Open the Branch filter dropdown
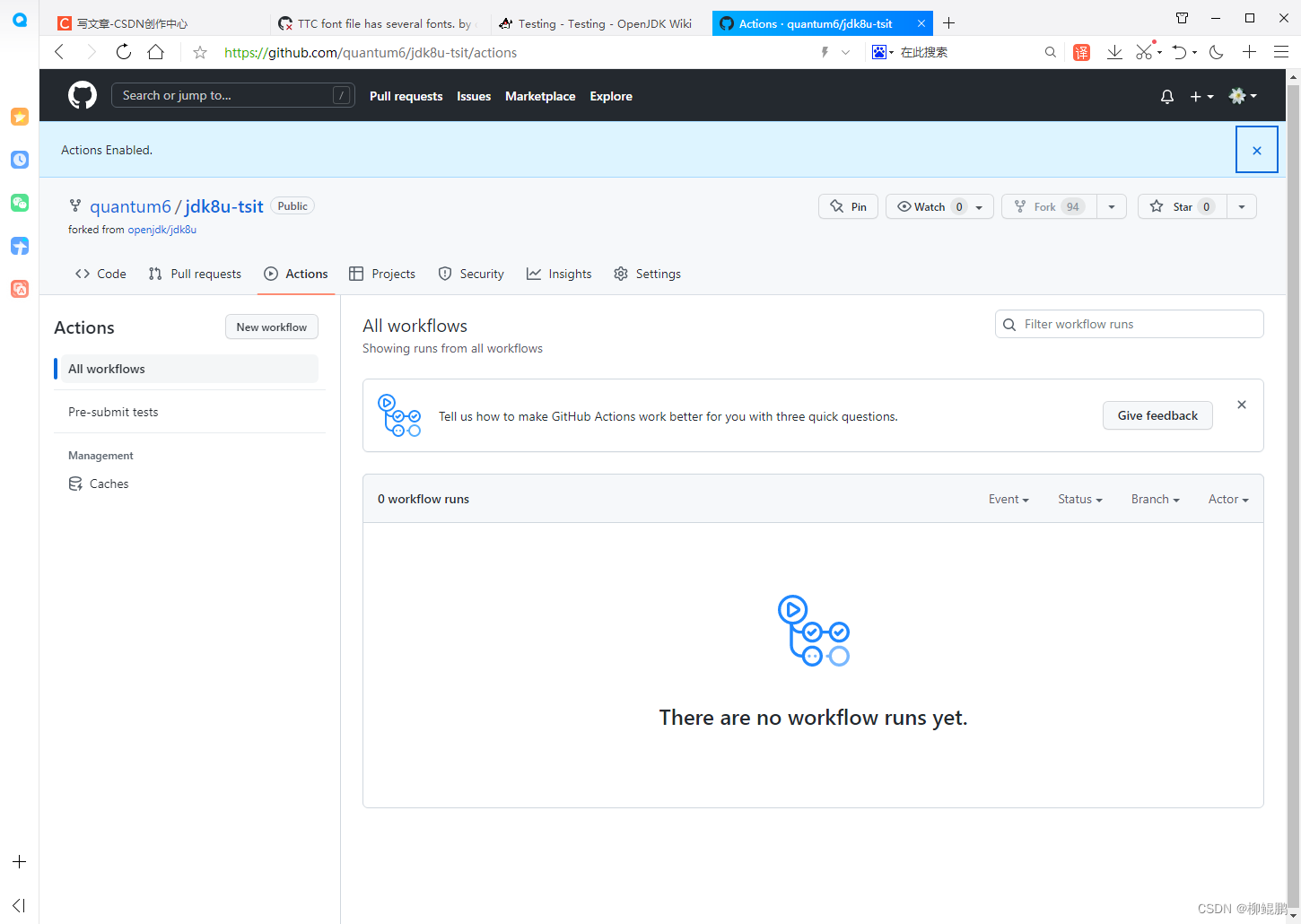Viewport: 1301px width, 924px height. pyautogui.click(x=1155, y=499)
